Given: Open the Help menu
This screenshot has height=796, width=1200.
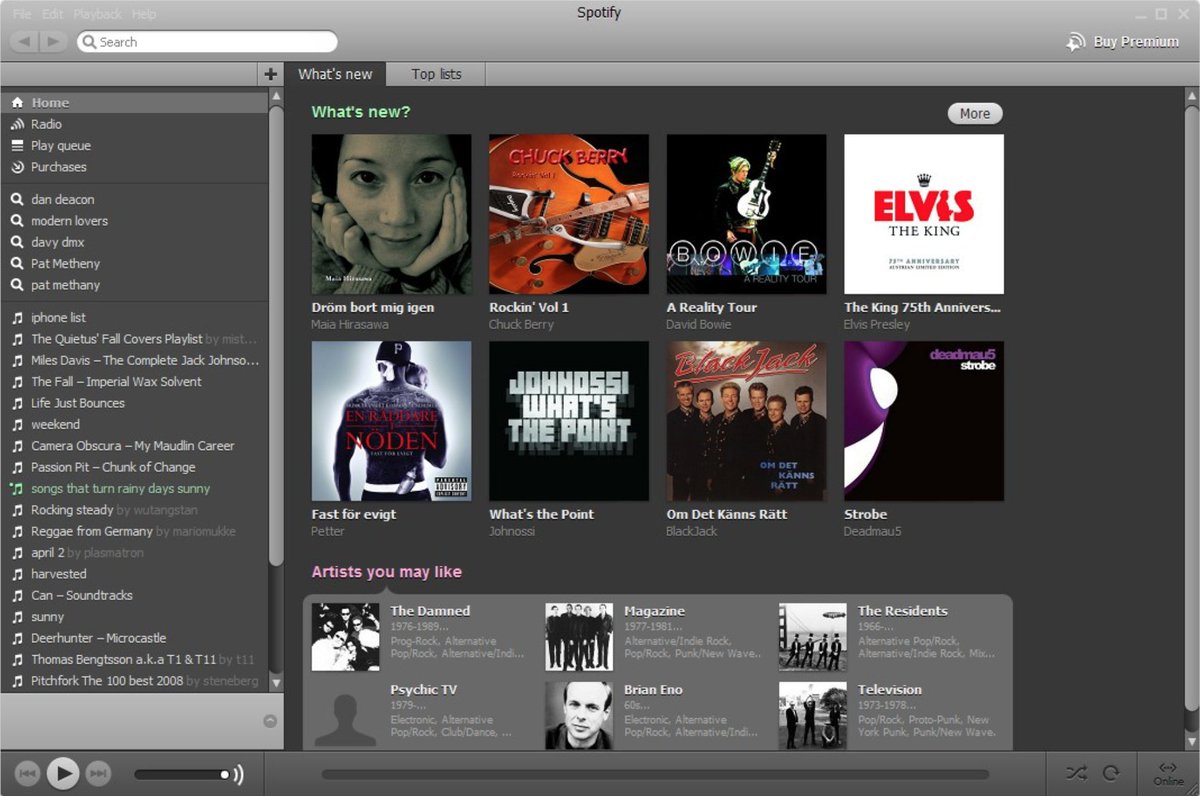Looking at the screenshot, I should pos(144,14).
